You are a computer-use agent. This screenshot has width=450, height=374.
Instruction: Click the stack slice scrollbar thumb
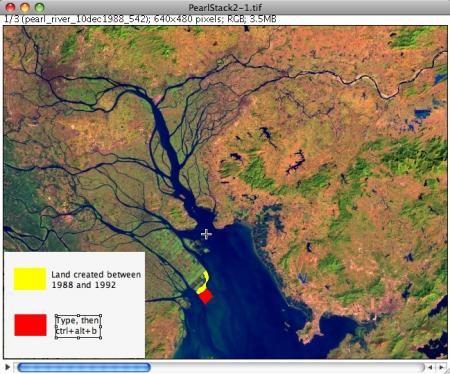[84, 367]
